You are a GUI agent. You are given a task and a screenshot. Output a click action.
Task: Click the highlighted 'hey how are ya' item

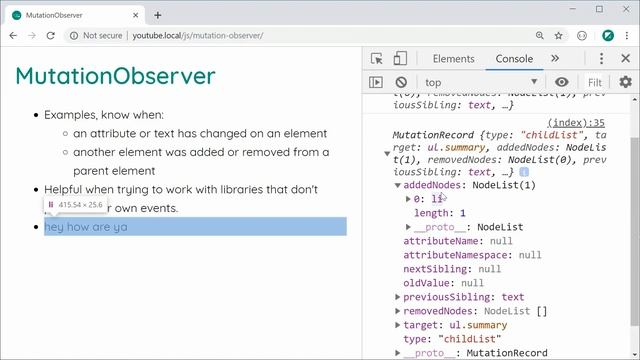tap(195, 227)
